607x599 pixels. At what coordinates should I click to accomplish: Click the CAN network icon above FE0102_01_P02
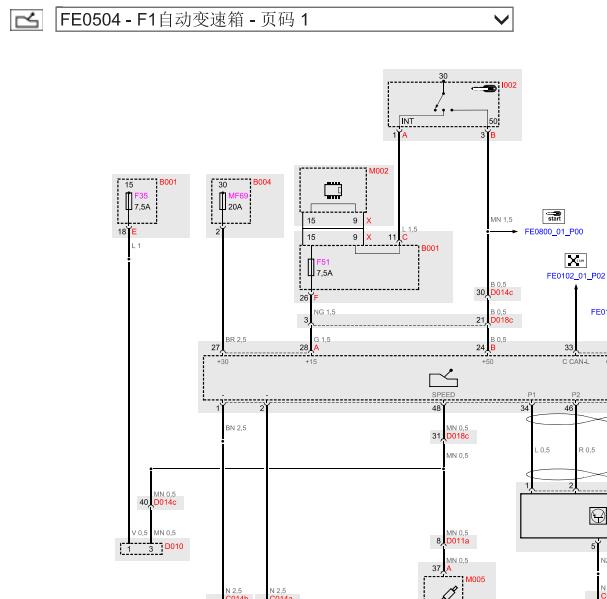pos(576,261)
